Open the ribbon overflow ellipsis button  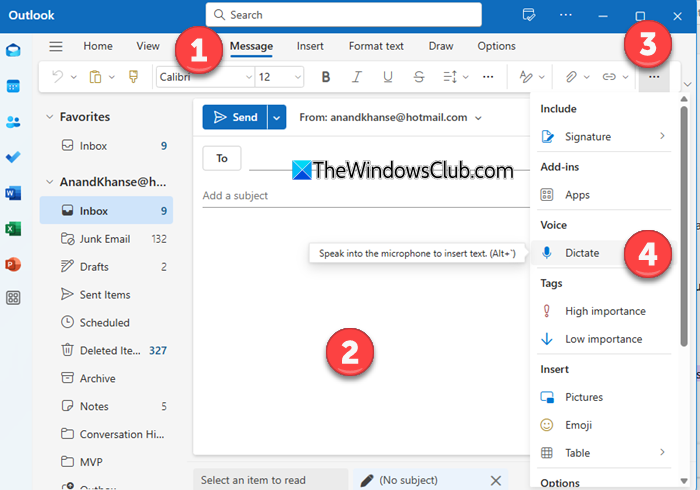[x=654, y=77]
